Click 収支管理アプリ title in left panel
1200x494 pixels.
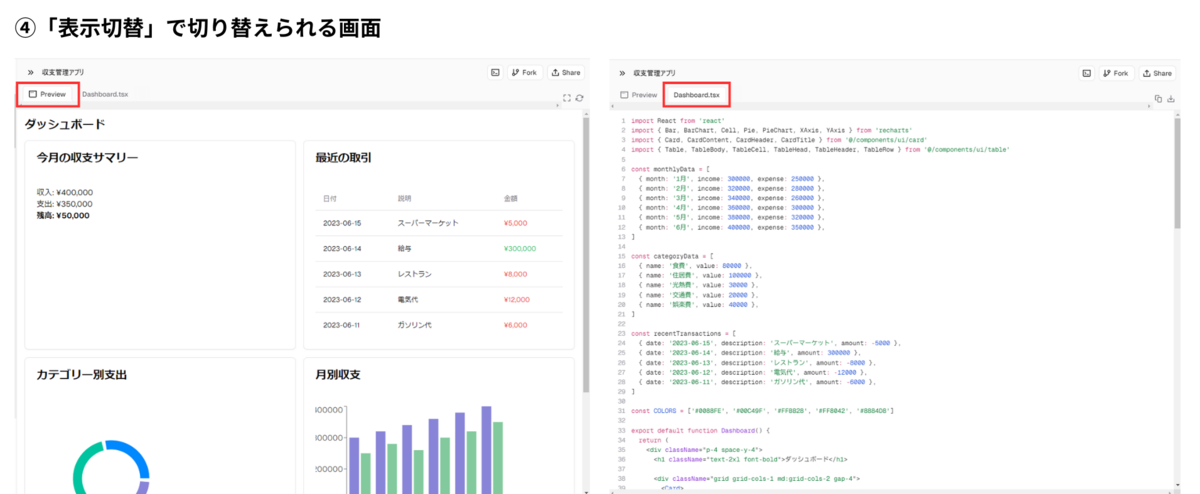tap(62, 73)
